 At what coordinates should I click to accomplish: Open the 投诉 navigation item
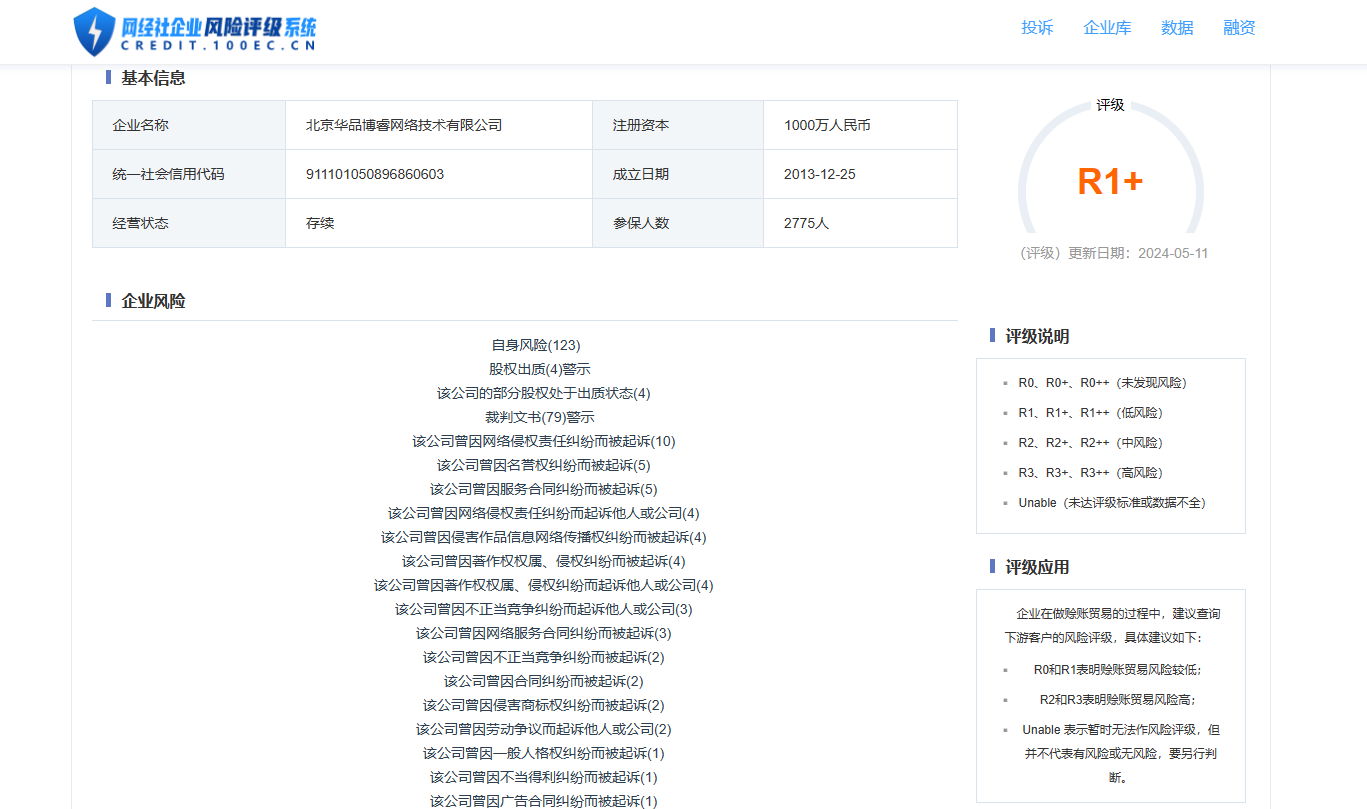[1037, 28]
